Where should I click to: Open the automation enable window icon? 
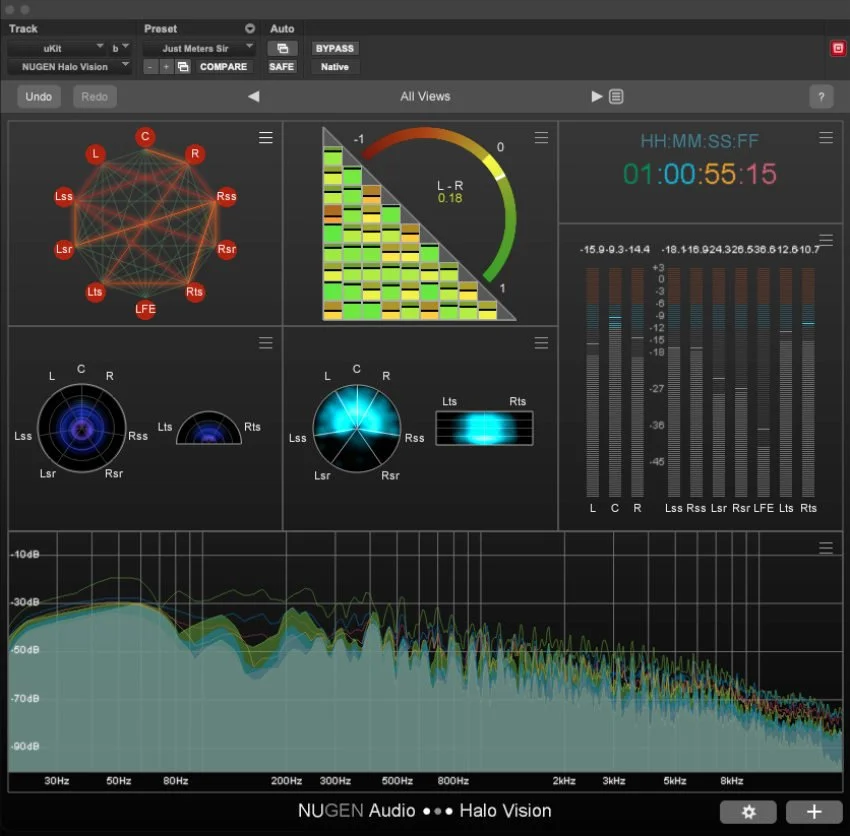(282, 48)
